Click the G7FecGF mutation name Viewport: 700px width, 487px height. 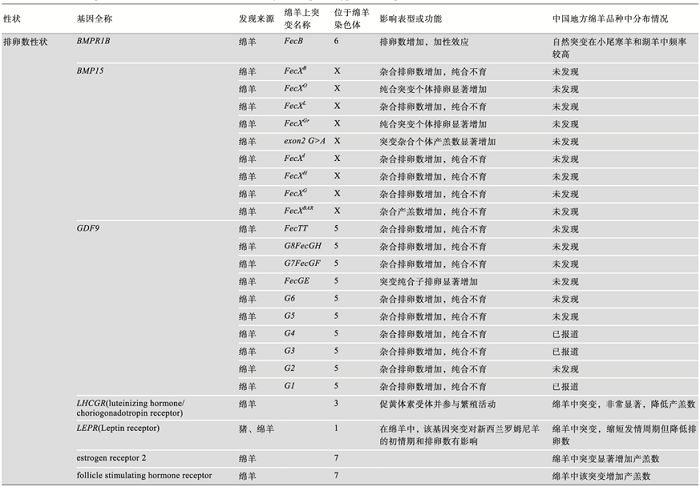click(302, 263)
